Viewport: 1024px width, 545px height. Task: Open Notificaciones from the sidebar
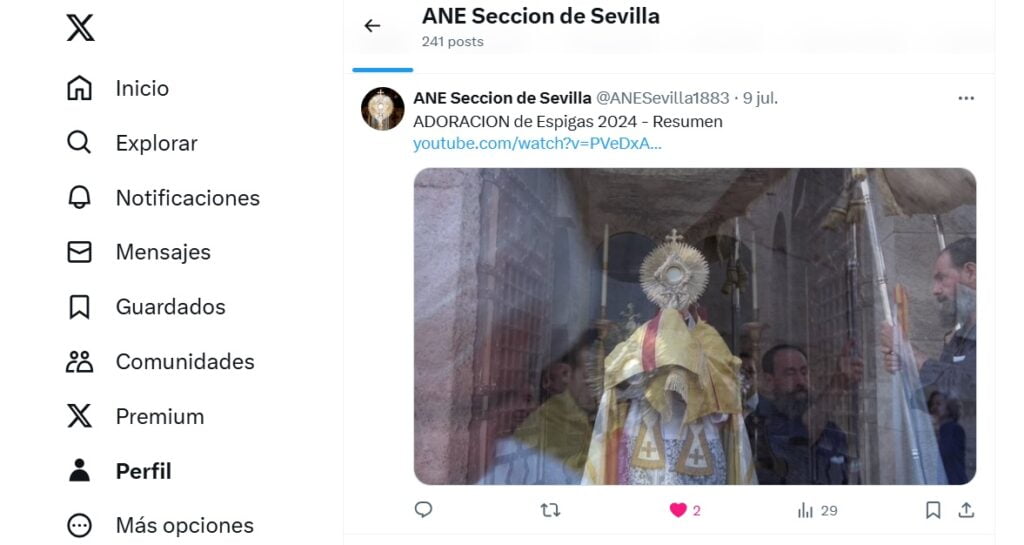point(163,198)
